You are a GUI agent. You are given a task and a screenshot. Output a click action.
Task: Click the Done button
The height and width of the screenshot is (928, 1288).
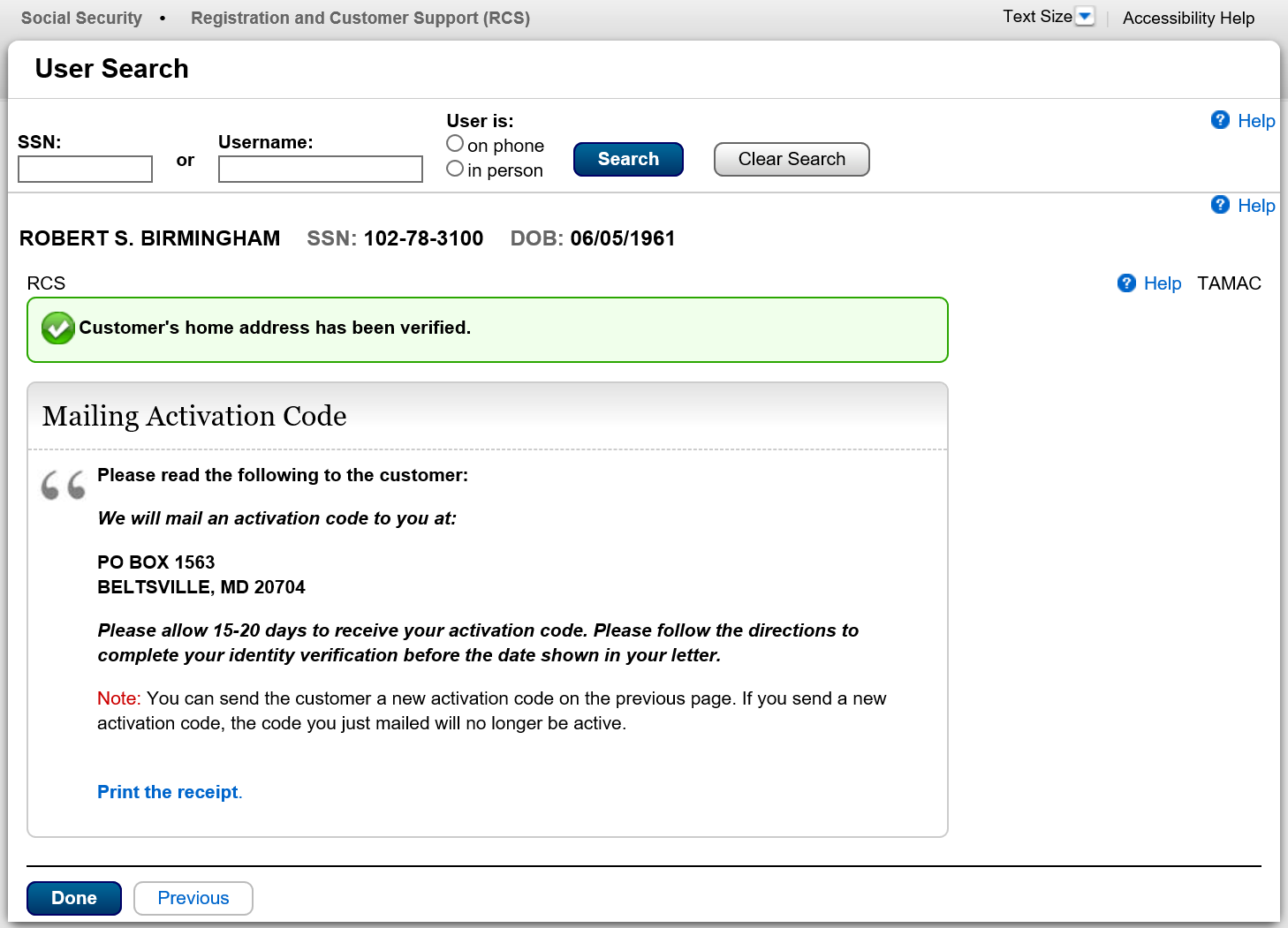pyautogui.click(x=74, y=898)
